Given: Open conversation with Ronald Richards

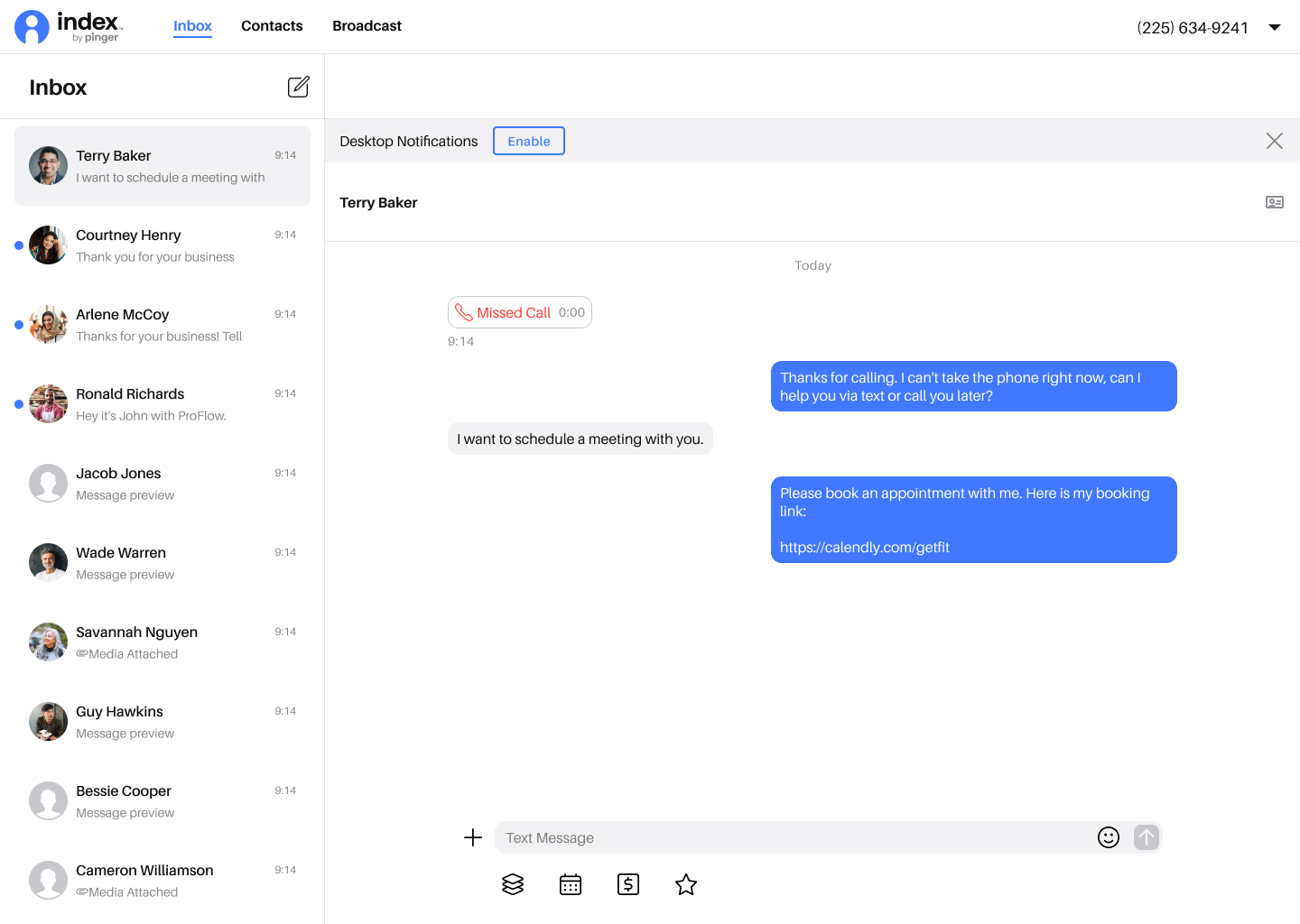Looking at the screenshot, I should click(162, 404).
